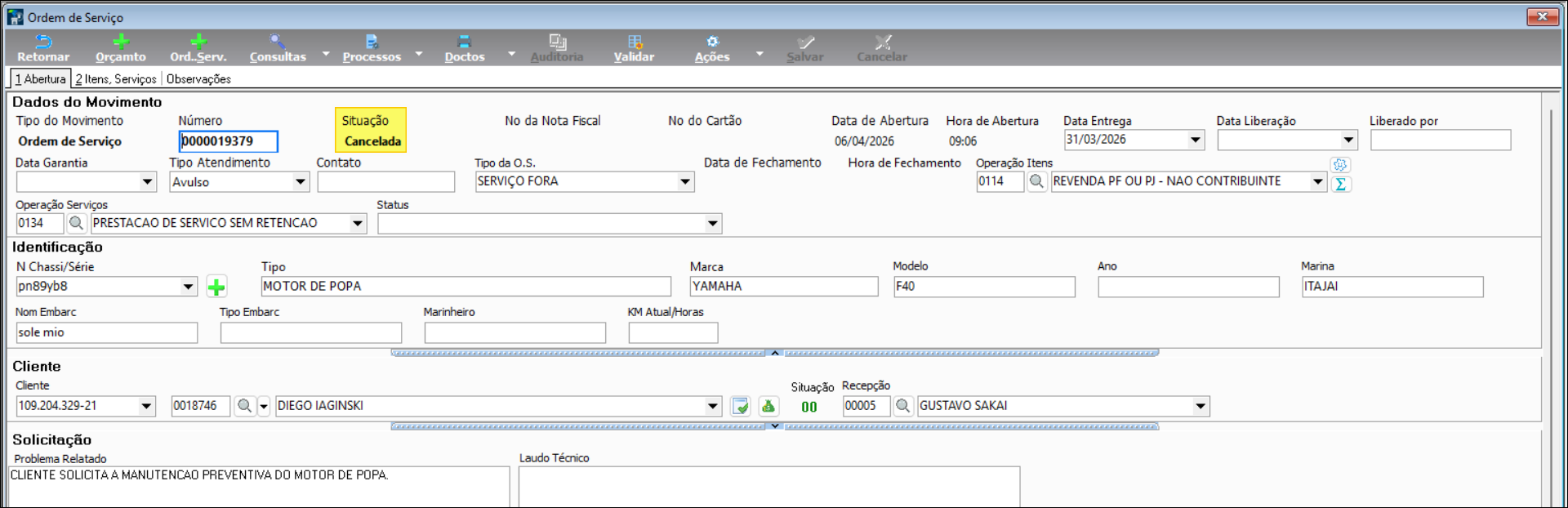
Task: Expand the Processos dropdown arrow
Action: click(x=419, y=54)
